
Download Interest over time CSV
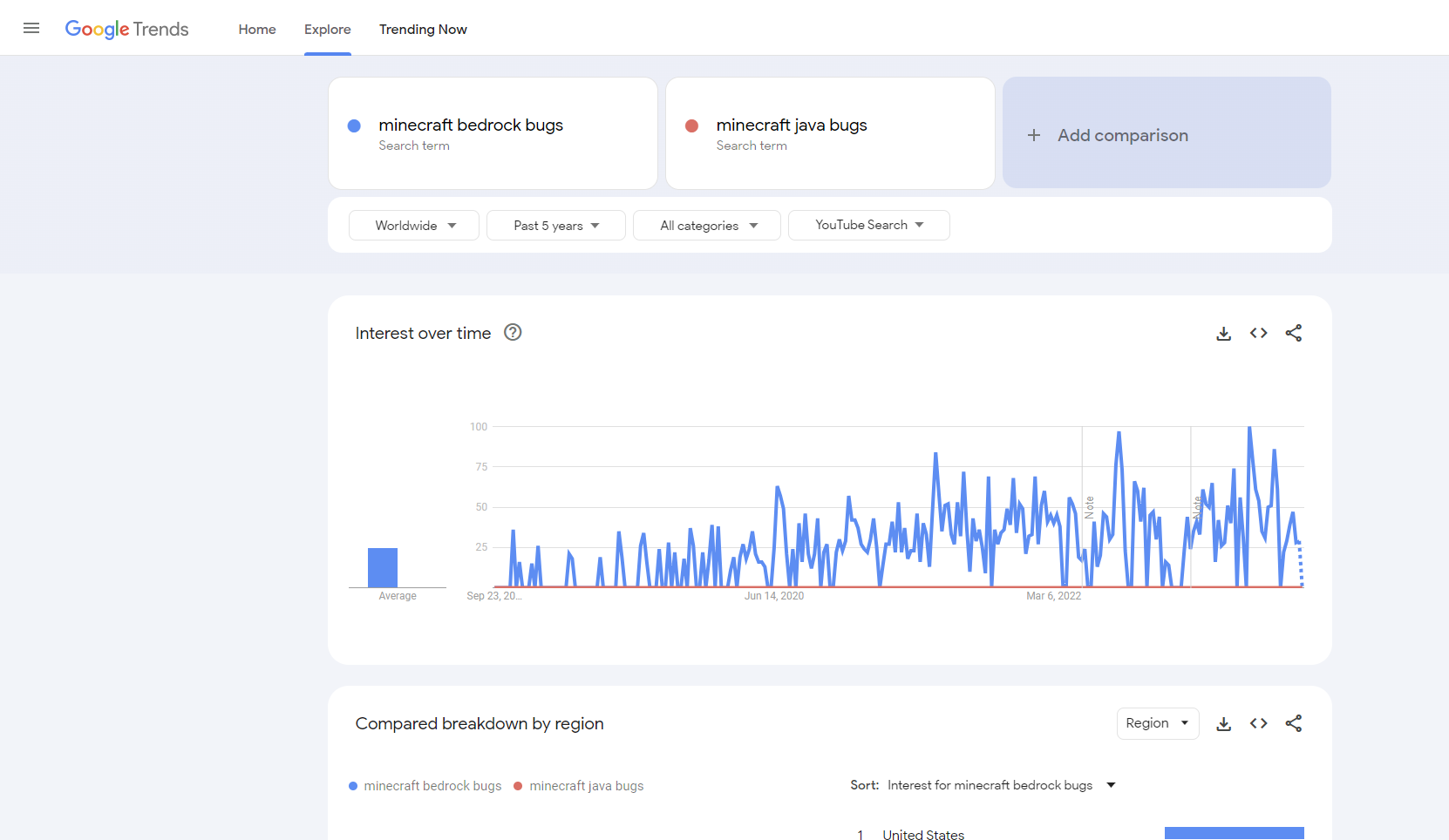click(1224, 333)
